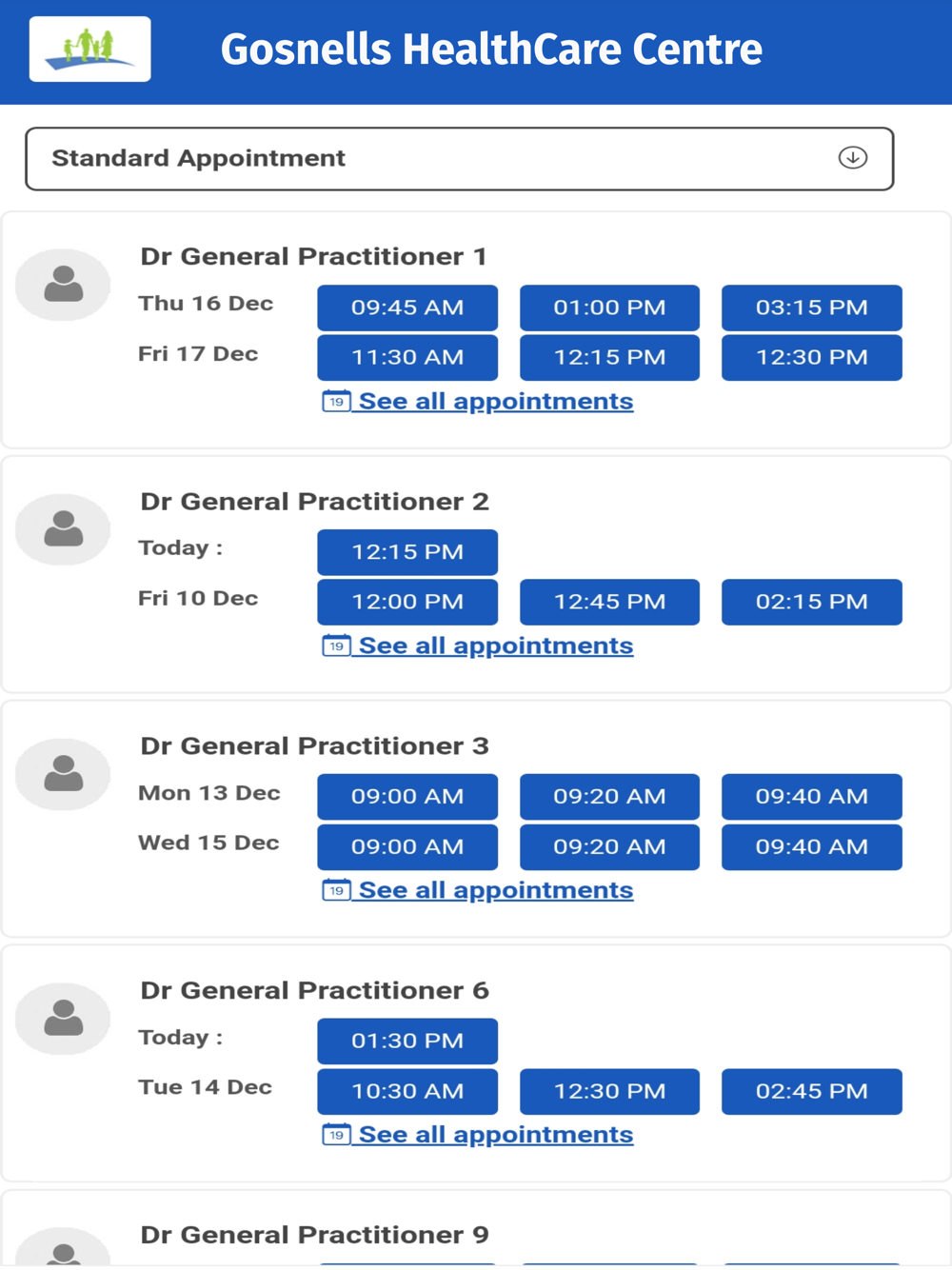
Task: Book today's 12:15 PM with Practitioner 2
Action: (x=407, y=552)
